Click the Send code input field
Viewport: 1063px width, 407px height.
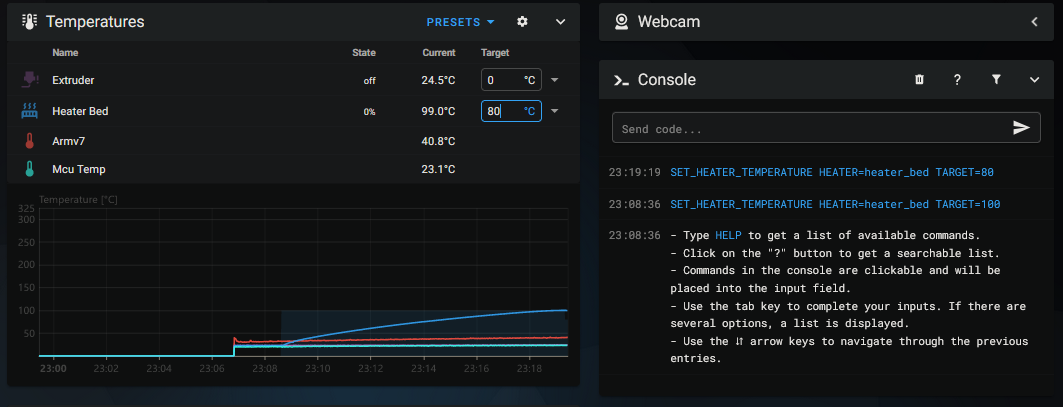point(808,129)
